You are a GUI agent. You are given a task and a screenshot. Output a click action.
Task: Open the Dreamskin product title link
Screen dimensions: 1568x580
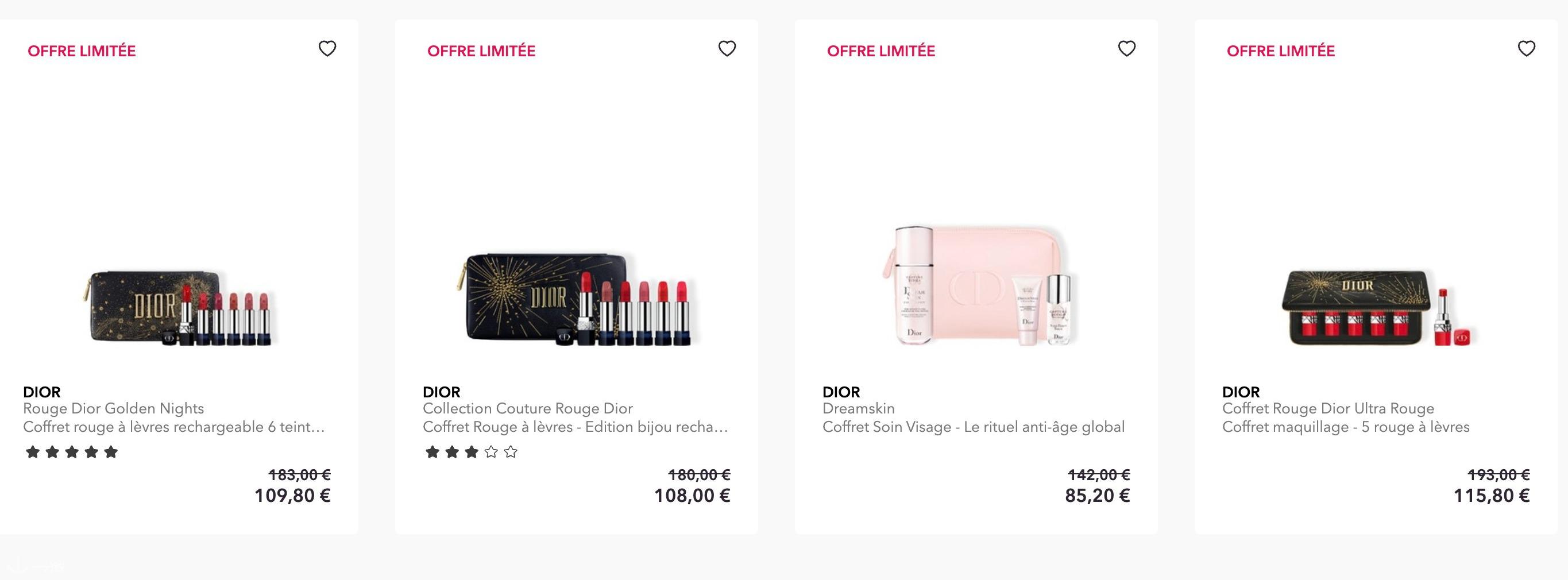coord(858,408)
